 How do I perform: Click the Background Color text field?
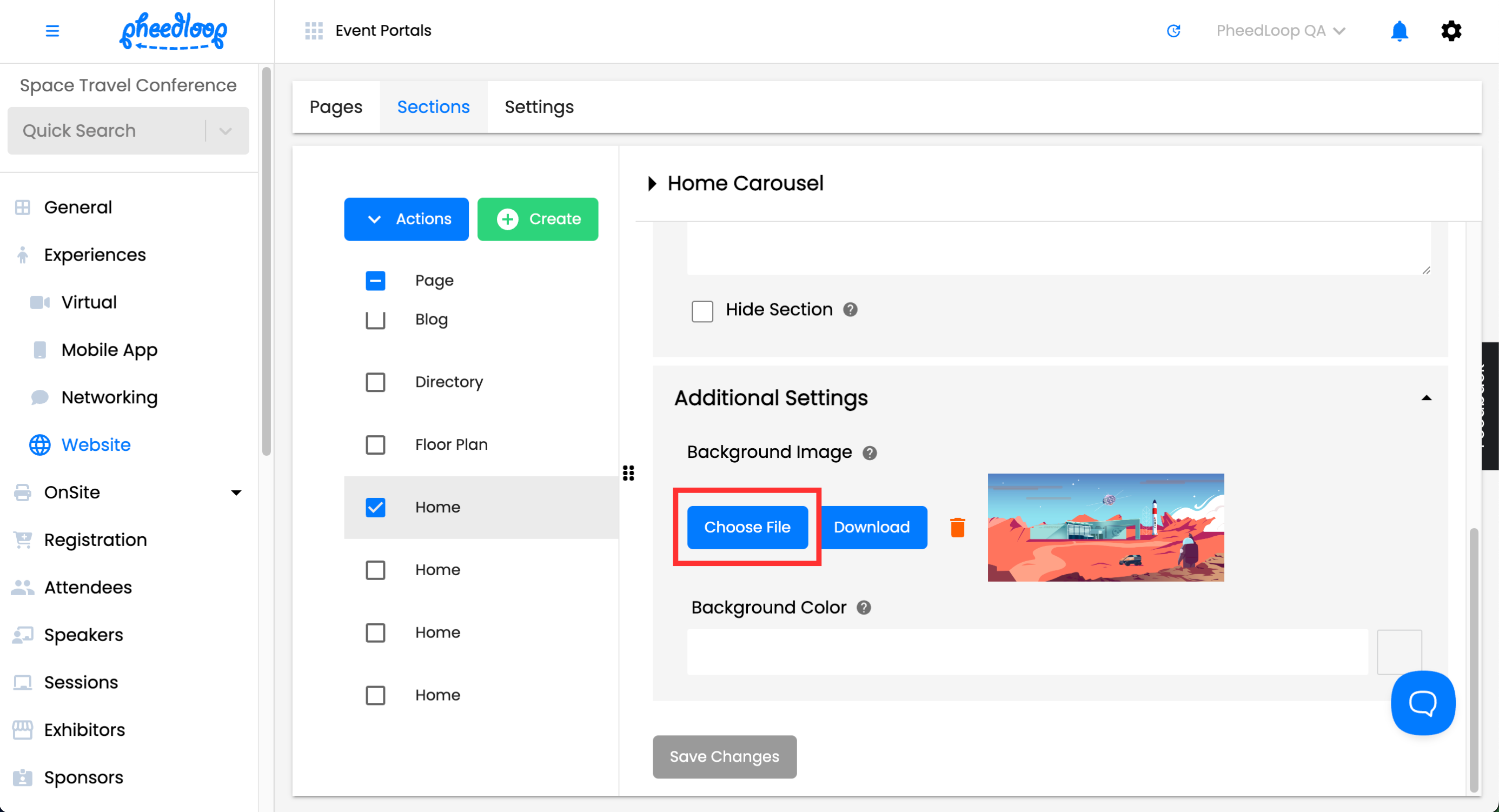pos(1027,651)
